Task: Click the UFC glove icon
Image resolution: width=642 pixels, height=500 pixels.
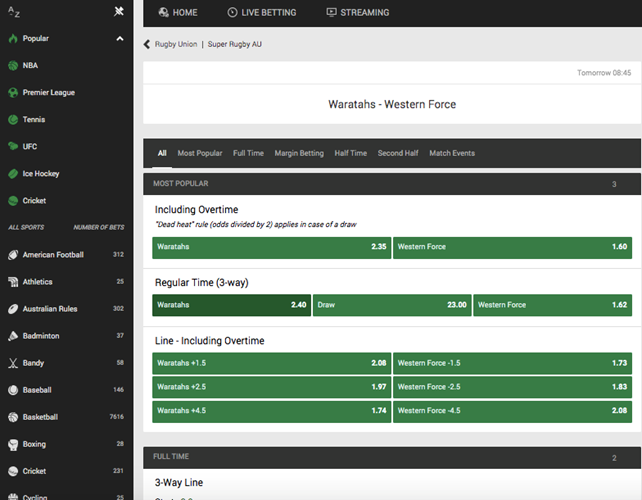Action: click(13, 147)
